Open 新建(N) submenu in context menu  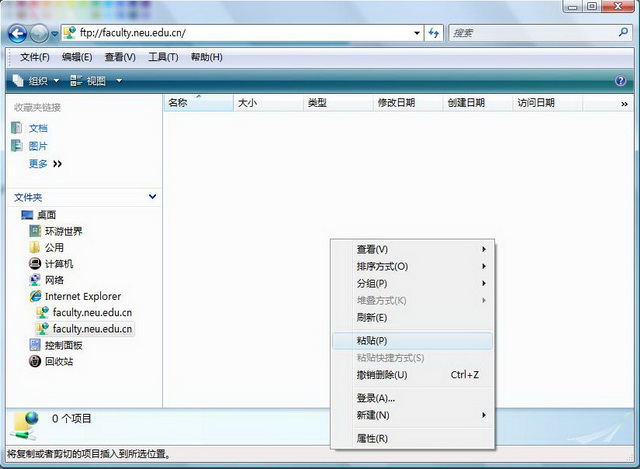pos(413,415)
